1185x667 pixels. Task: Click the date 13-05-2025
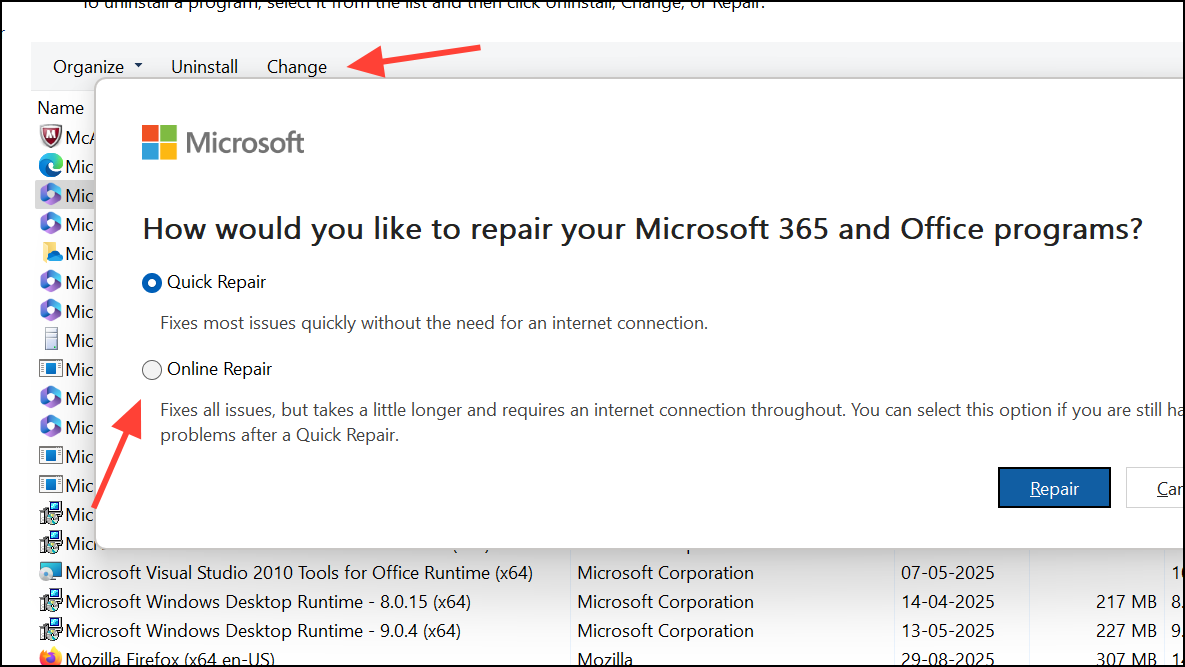coord(948,631)
